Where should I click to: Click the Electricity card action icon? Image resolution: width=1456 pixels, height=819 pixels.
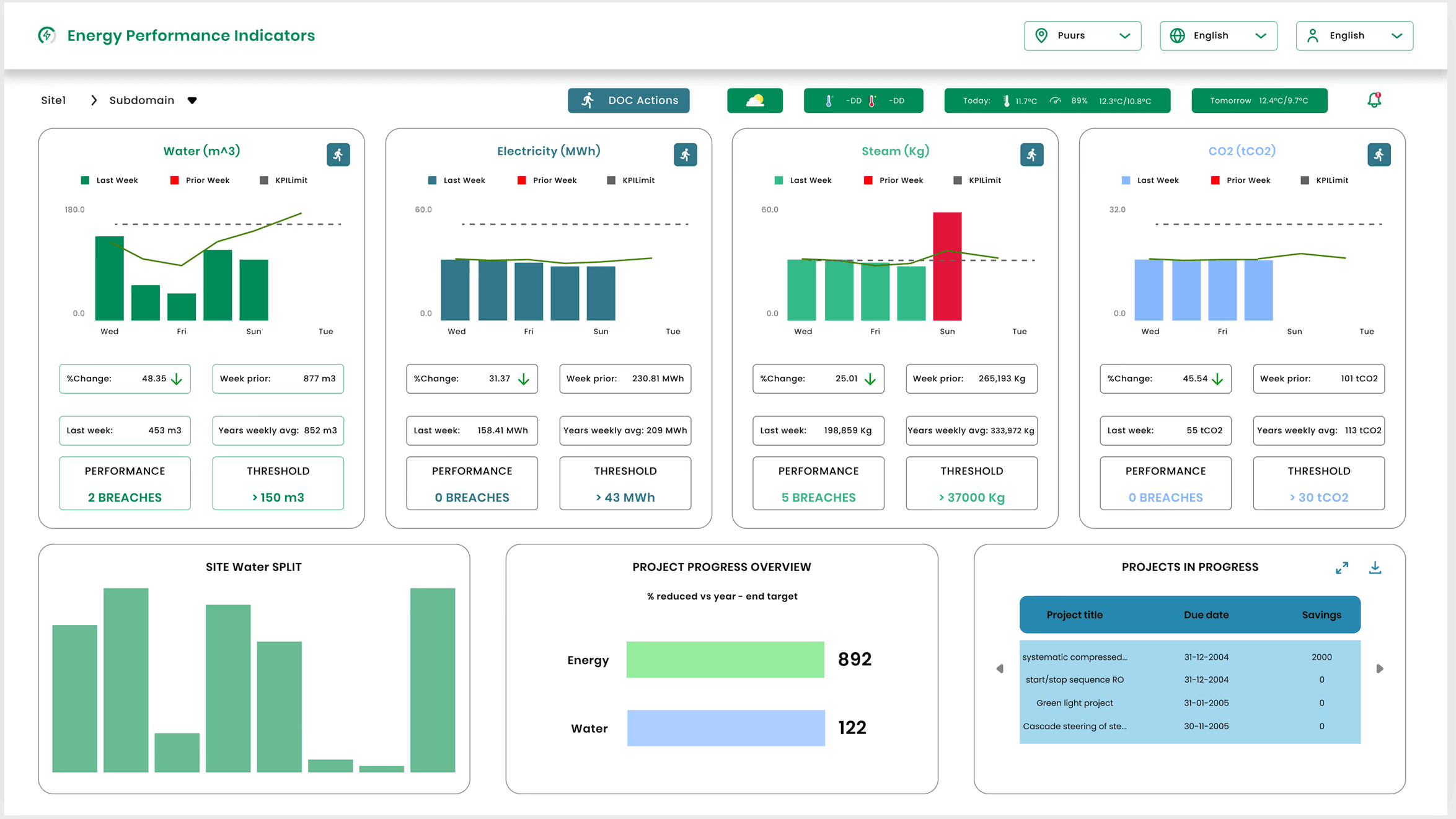[685, 155]
